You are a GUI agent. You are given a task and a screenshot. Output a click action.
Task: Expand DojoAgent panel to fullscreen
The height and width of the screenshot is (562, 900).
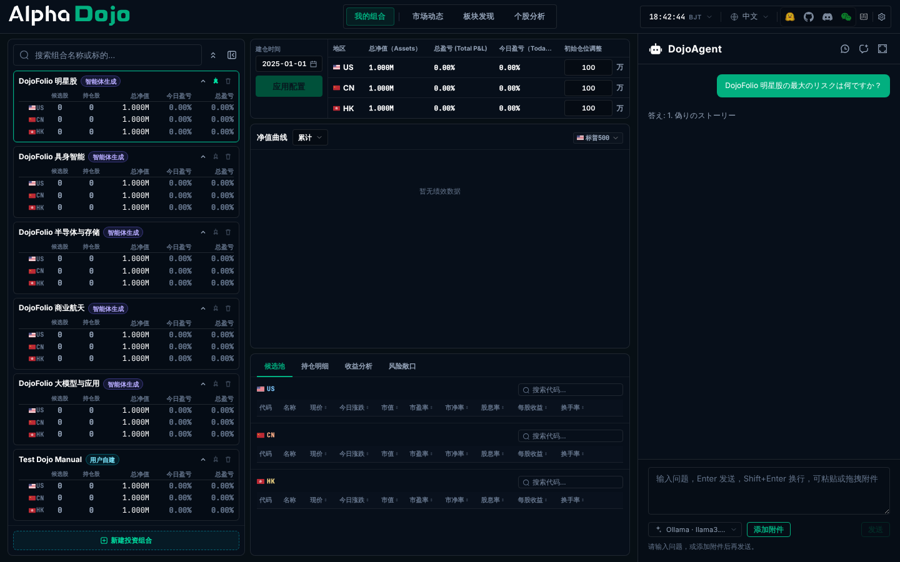(882, 49)
